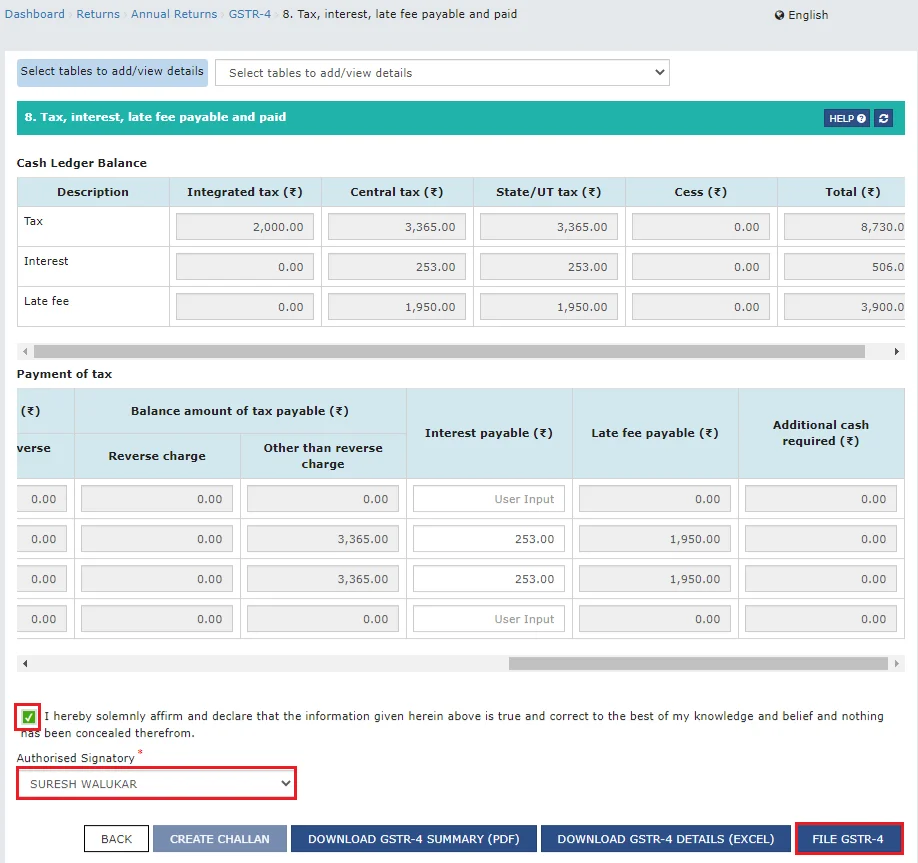
Task: Click the refresh icon beside HELP
Action: tap(883, 118)
